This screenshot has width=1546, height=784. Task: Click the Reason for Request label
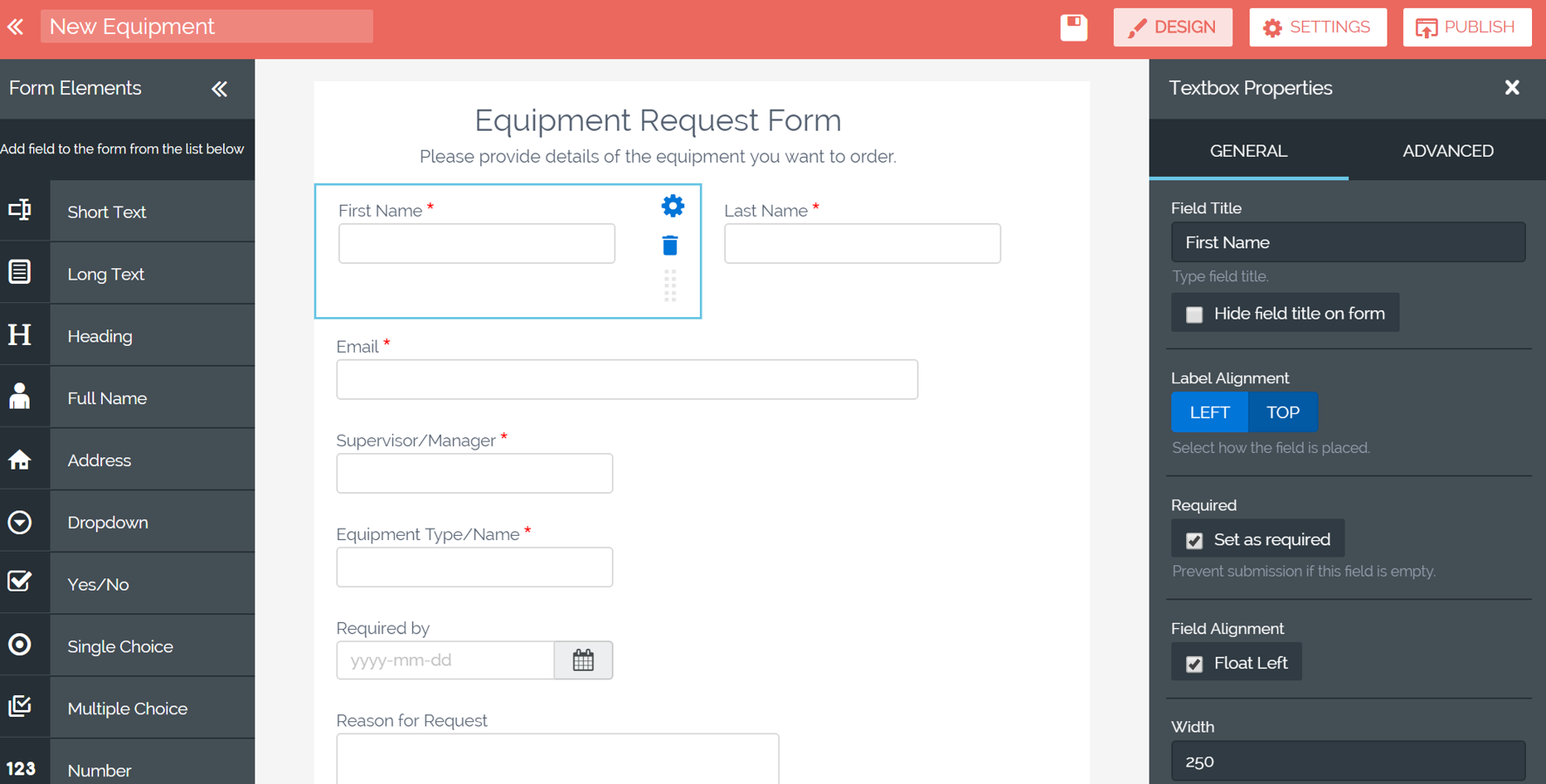(411, 720)
